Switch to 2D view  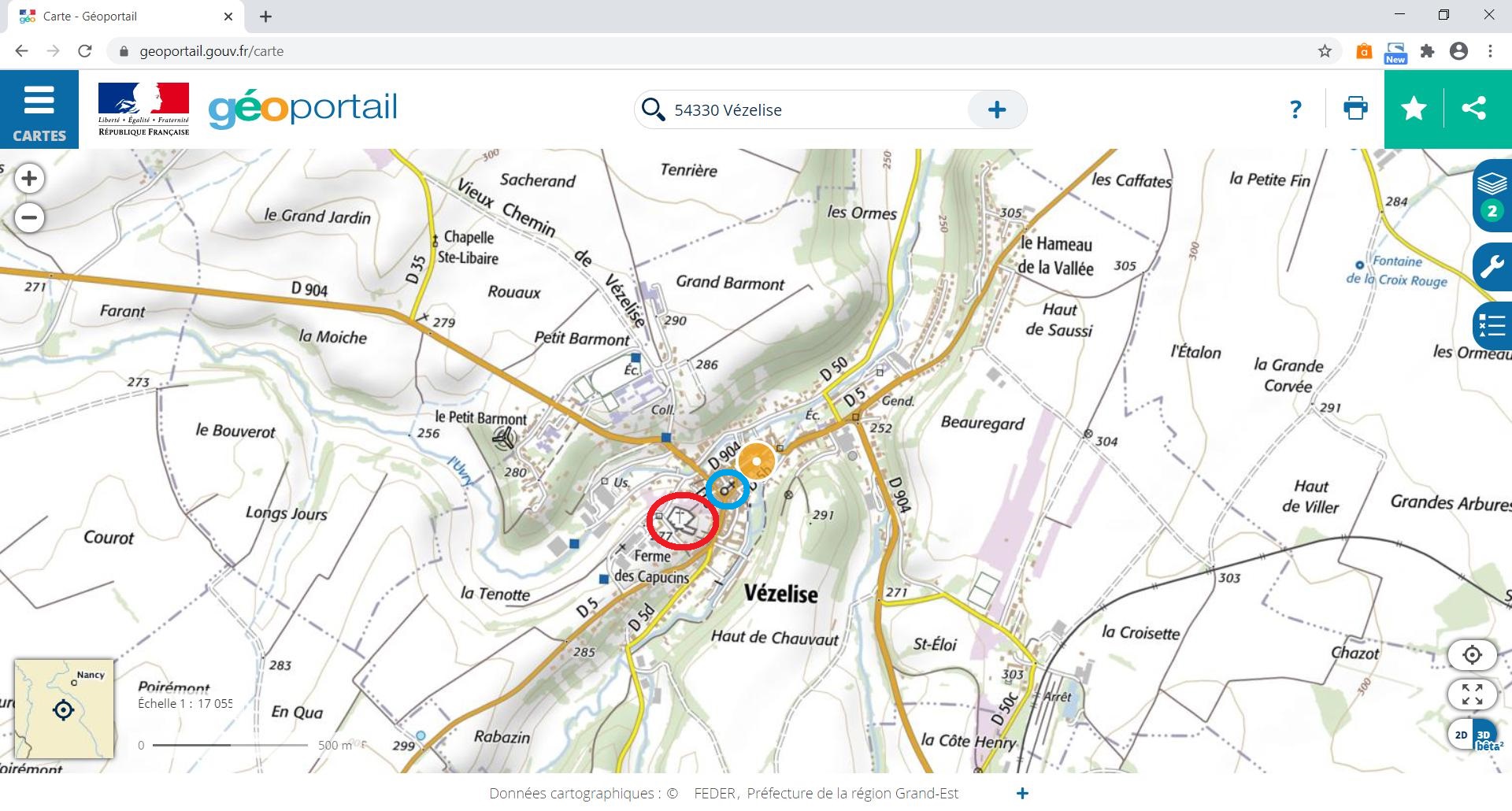[1461, 735]
